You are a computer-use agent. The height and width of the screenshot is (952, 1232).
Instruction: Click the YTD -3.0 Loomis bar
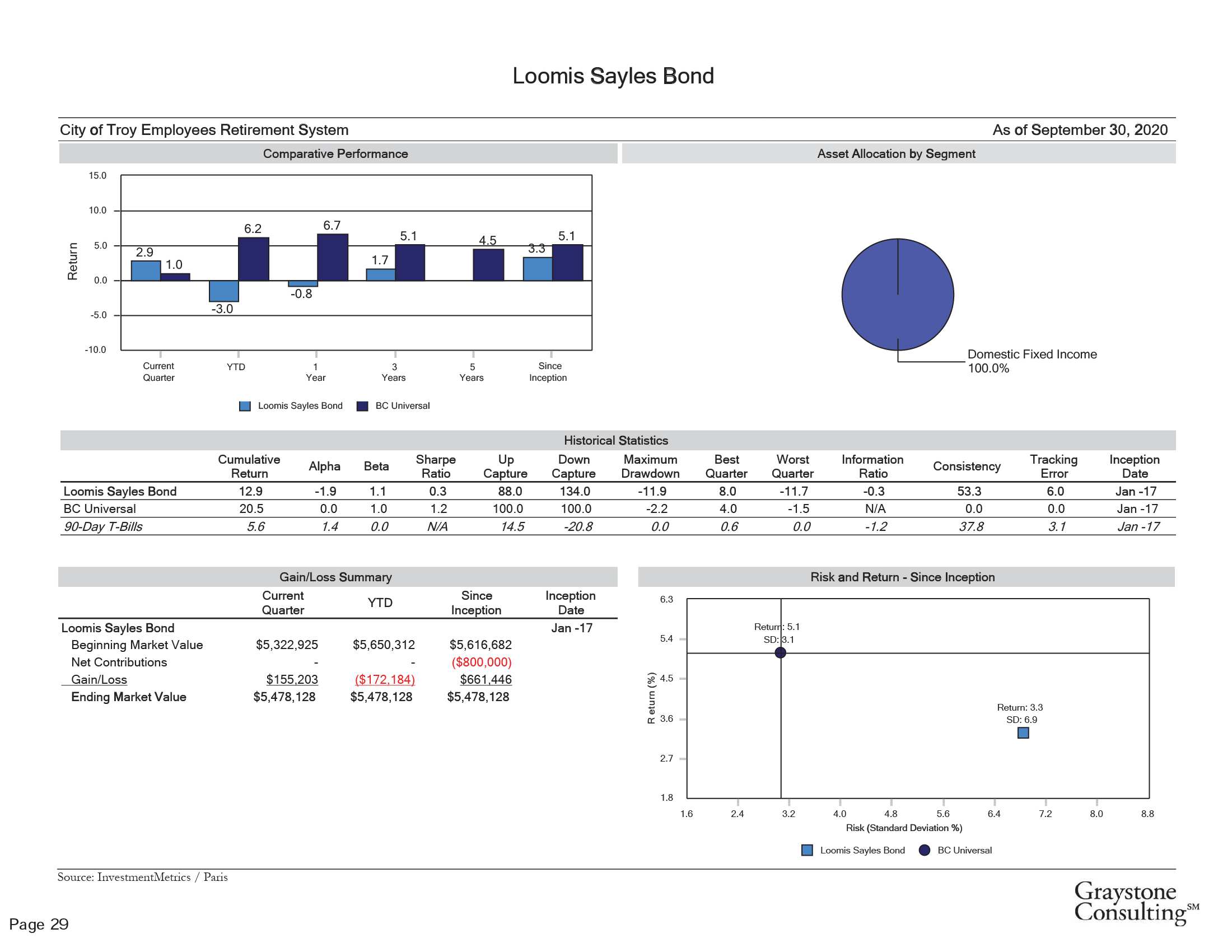[x=224, y=291]
